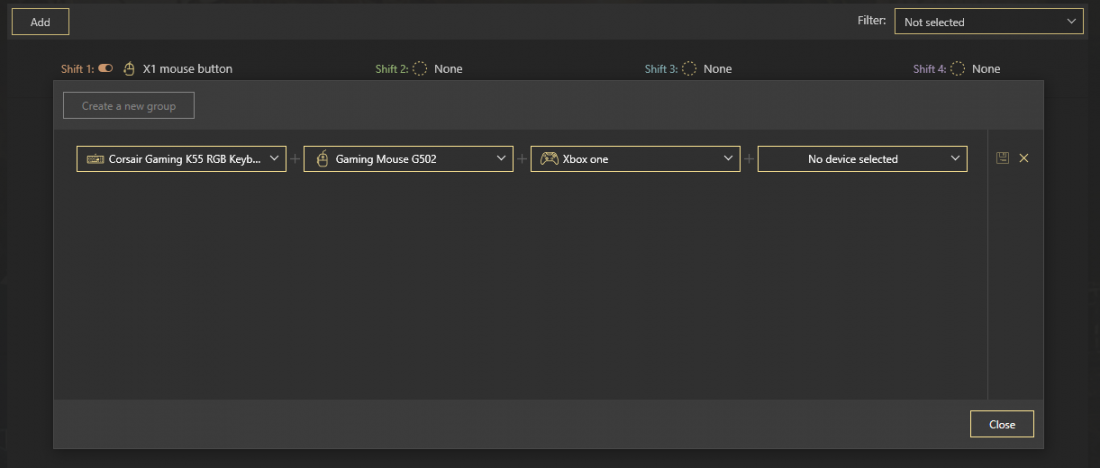Click the gamepad icon in Xbox one field

(x=549, y=159)
